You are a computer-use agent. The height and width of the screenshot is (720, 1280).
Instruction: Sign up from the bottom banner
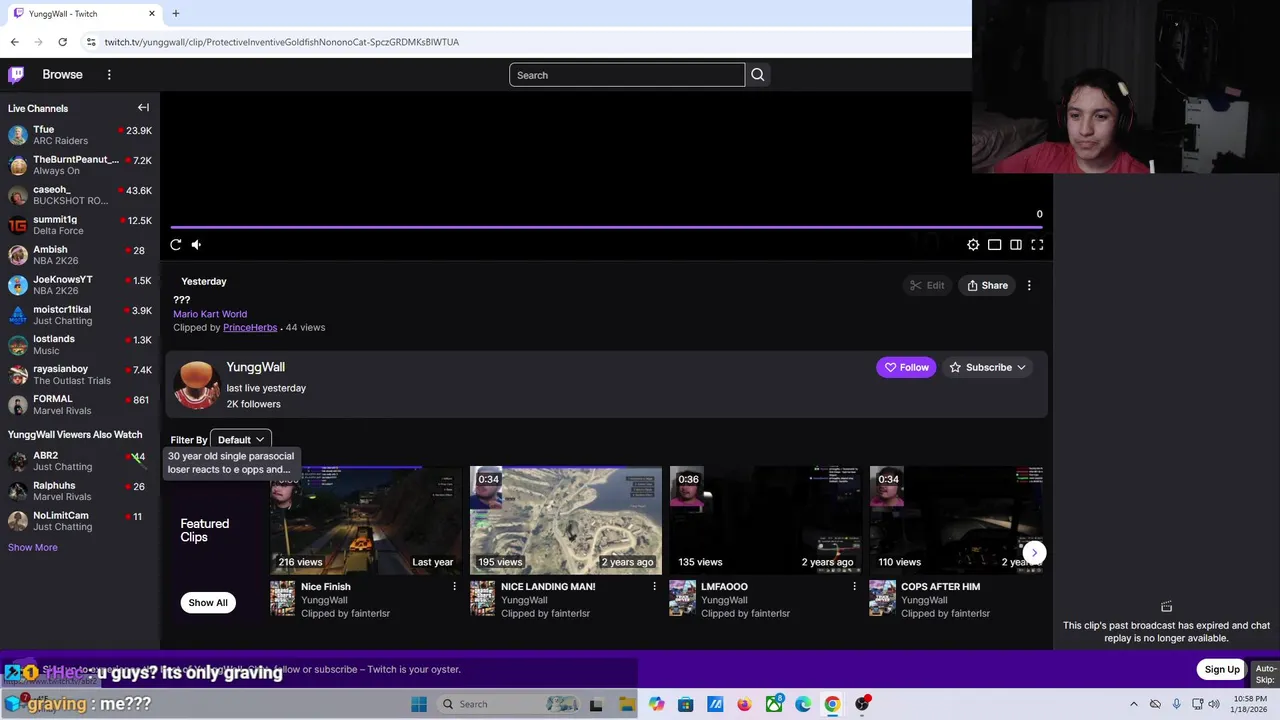click(1222, 669)
